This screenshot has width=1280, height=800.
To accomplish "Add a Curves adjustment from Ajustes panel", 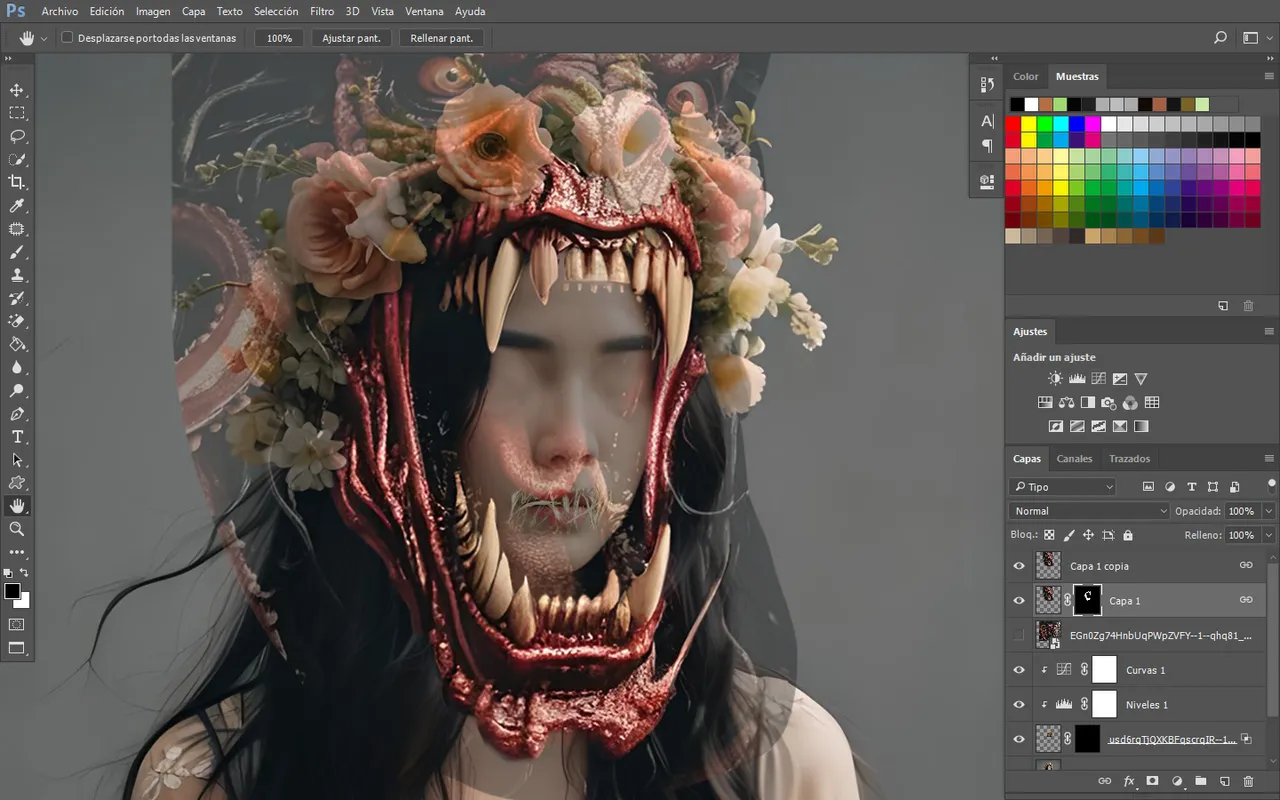I will (1098, 379).
